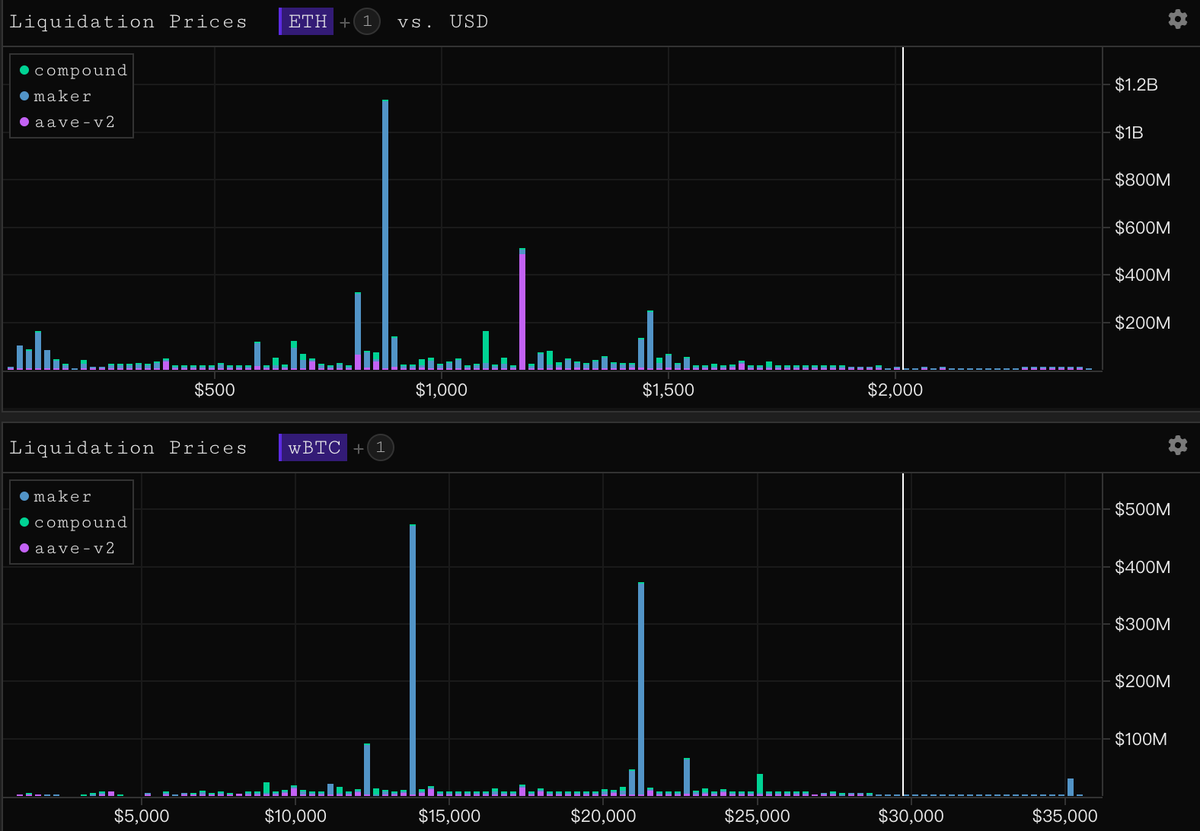This screenshot has width=1200, height=831.
Task: Toggle aave-v2 series in wBTC chart legend
Action: pyautogui.click(x=66, y=548)
